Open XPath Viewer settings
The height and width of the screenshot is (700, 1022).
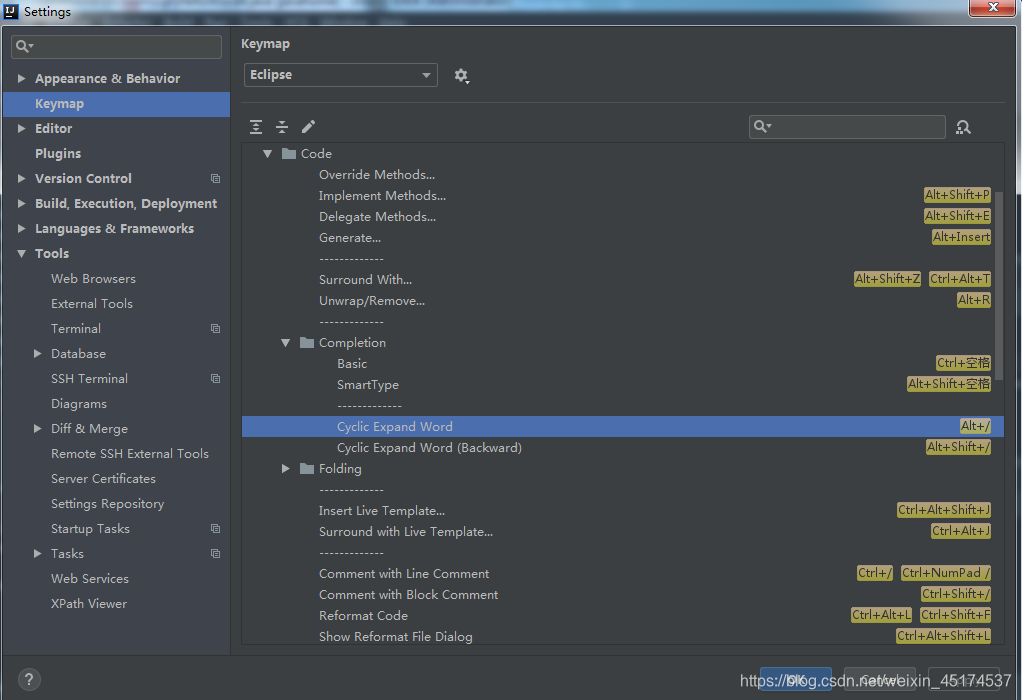tap(89, 604)
